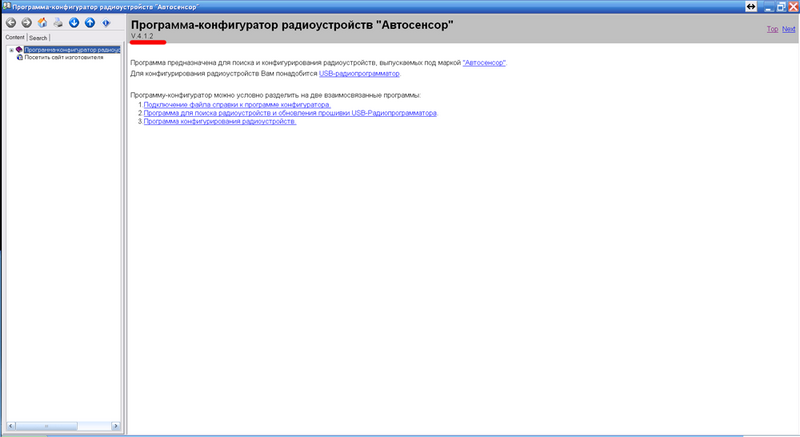Select Посетить сайт изготовителя tree item

click(x=64, y=57)
